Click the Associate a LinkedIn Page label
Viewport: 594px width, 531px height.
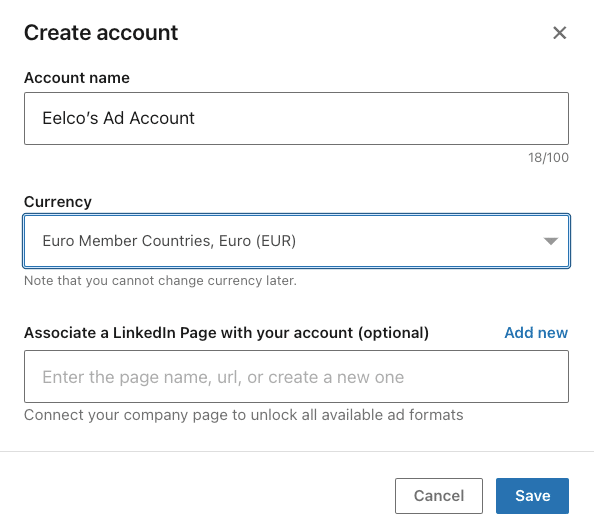coord(226,333)
